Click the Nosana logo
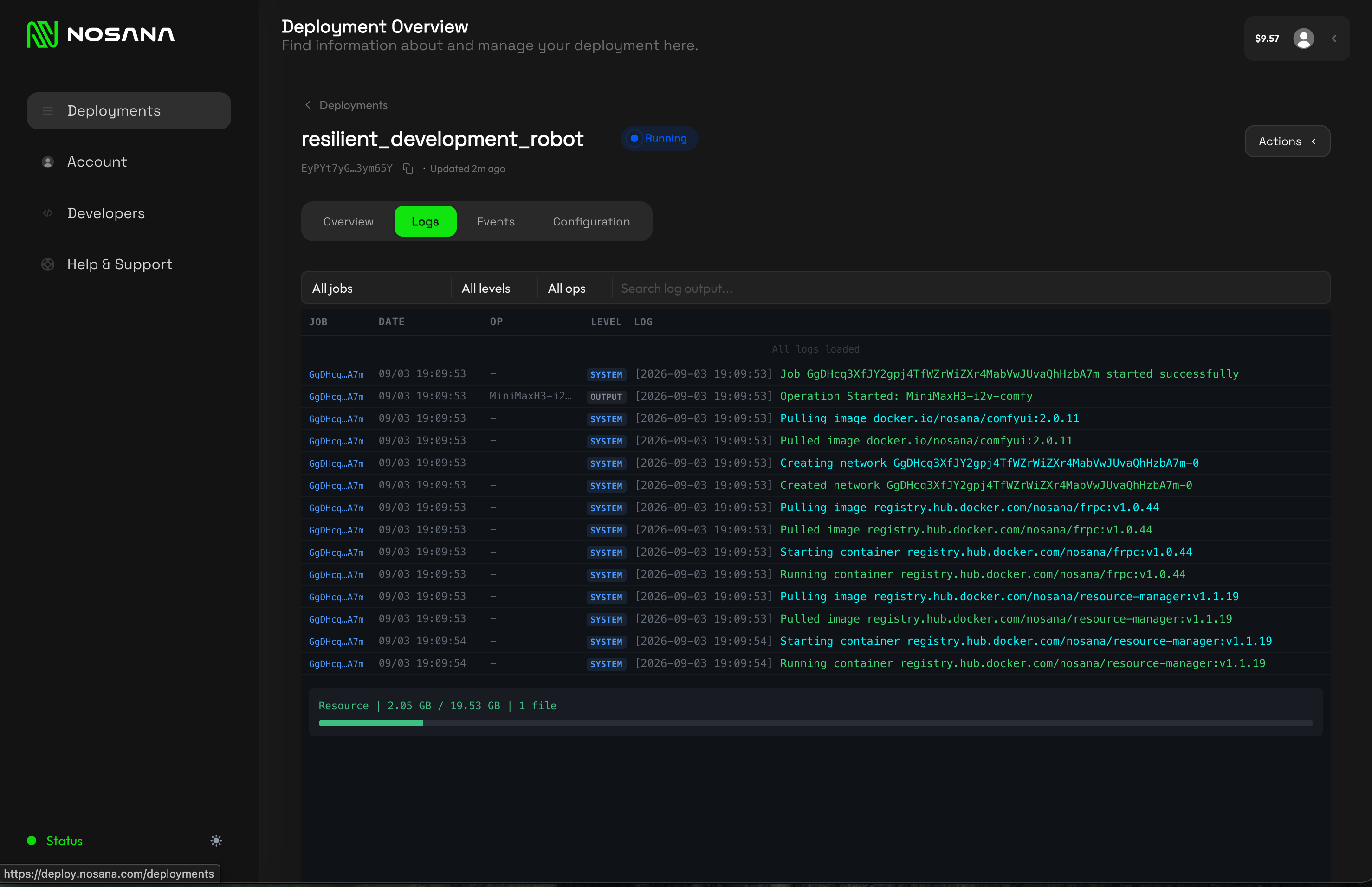Screen dimensions: 1372x887 click(101, 34)
